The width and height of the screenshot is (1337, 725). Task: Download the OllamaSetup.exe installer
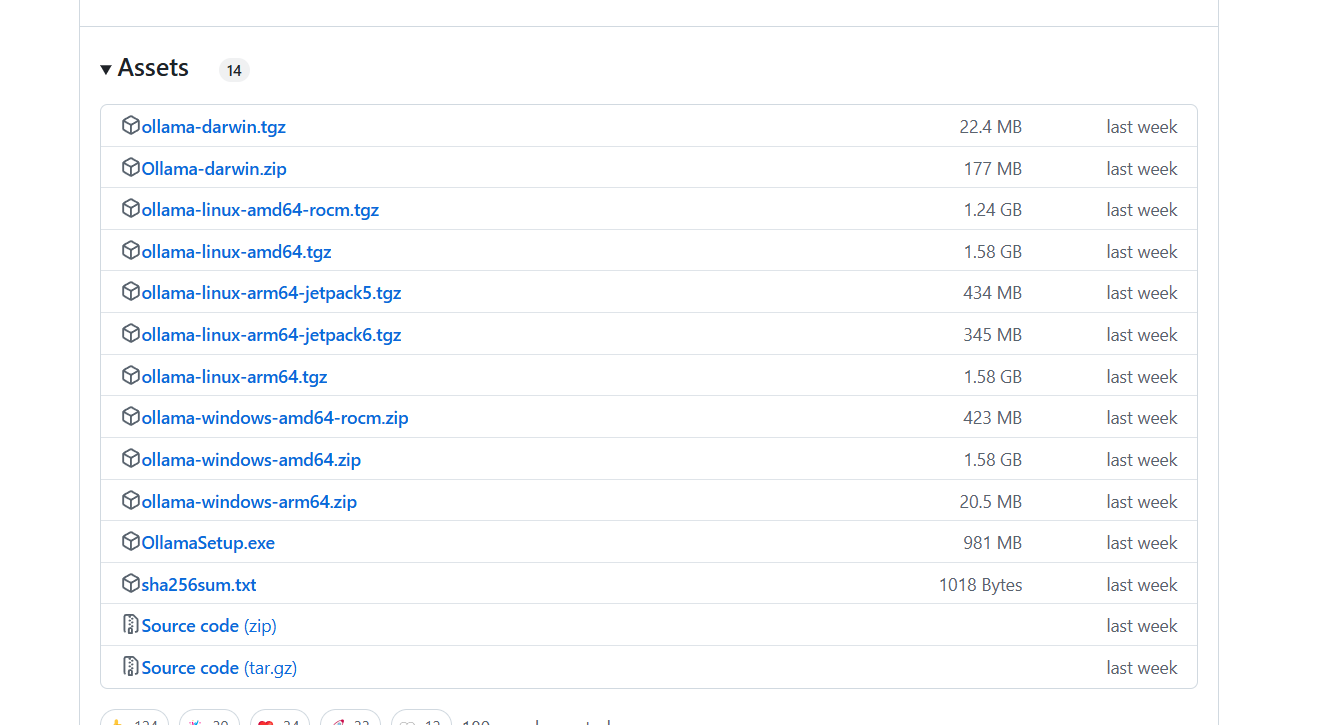(208, 543)
